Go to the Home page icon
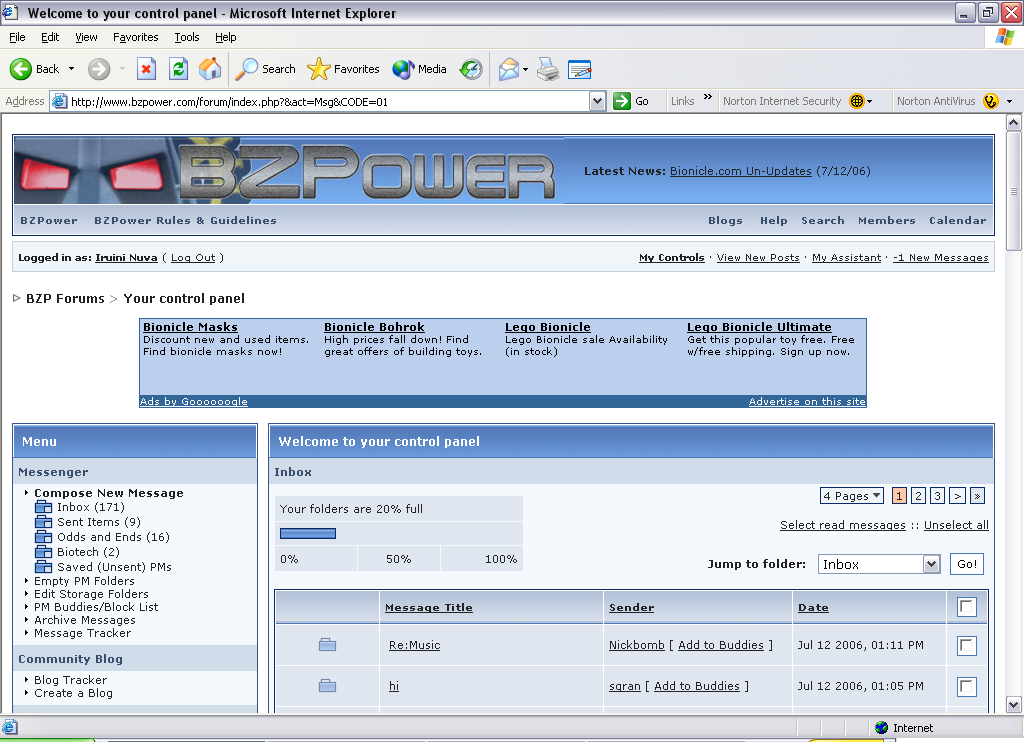The height and width of the screenshot is (742, 1024). coord(210,69)
